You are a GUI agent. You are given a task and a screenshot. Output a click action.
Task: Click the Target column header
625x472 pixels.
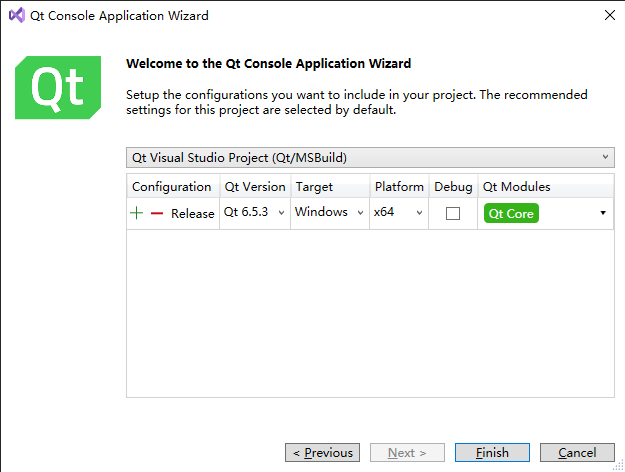(330, 186)
